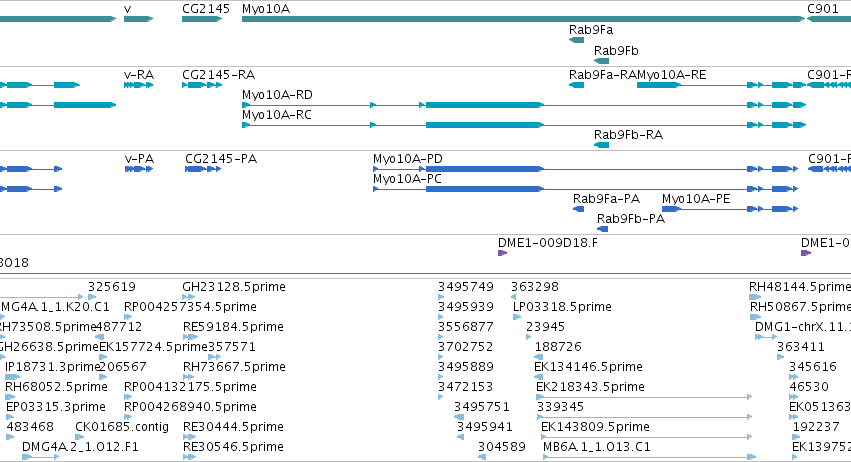Click the v gene arrow feature
Image resolution: width=851 pixels, height=462 pixels.
coord(138,19)
